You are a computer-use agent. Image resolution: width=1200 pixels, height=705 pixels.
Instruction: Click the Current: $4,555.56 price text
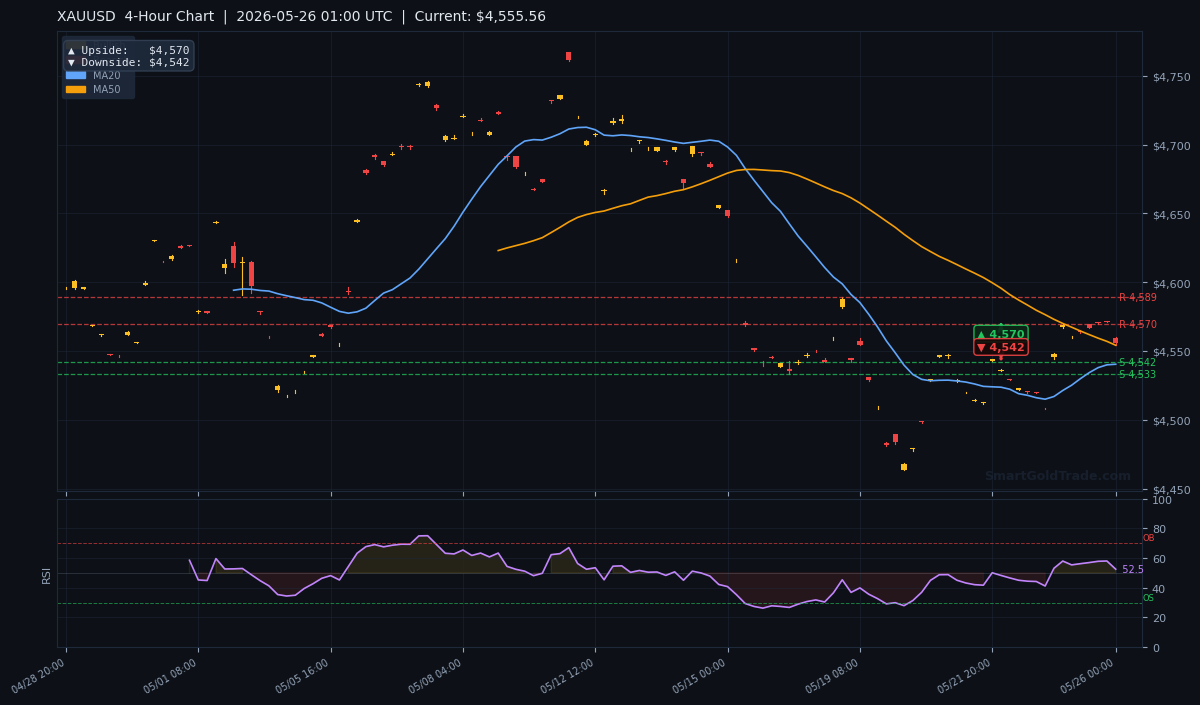click(x=479, y=16)
